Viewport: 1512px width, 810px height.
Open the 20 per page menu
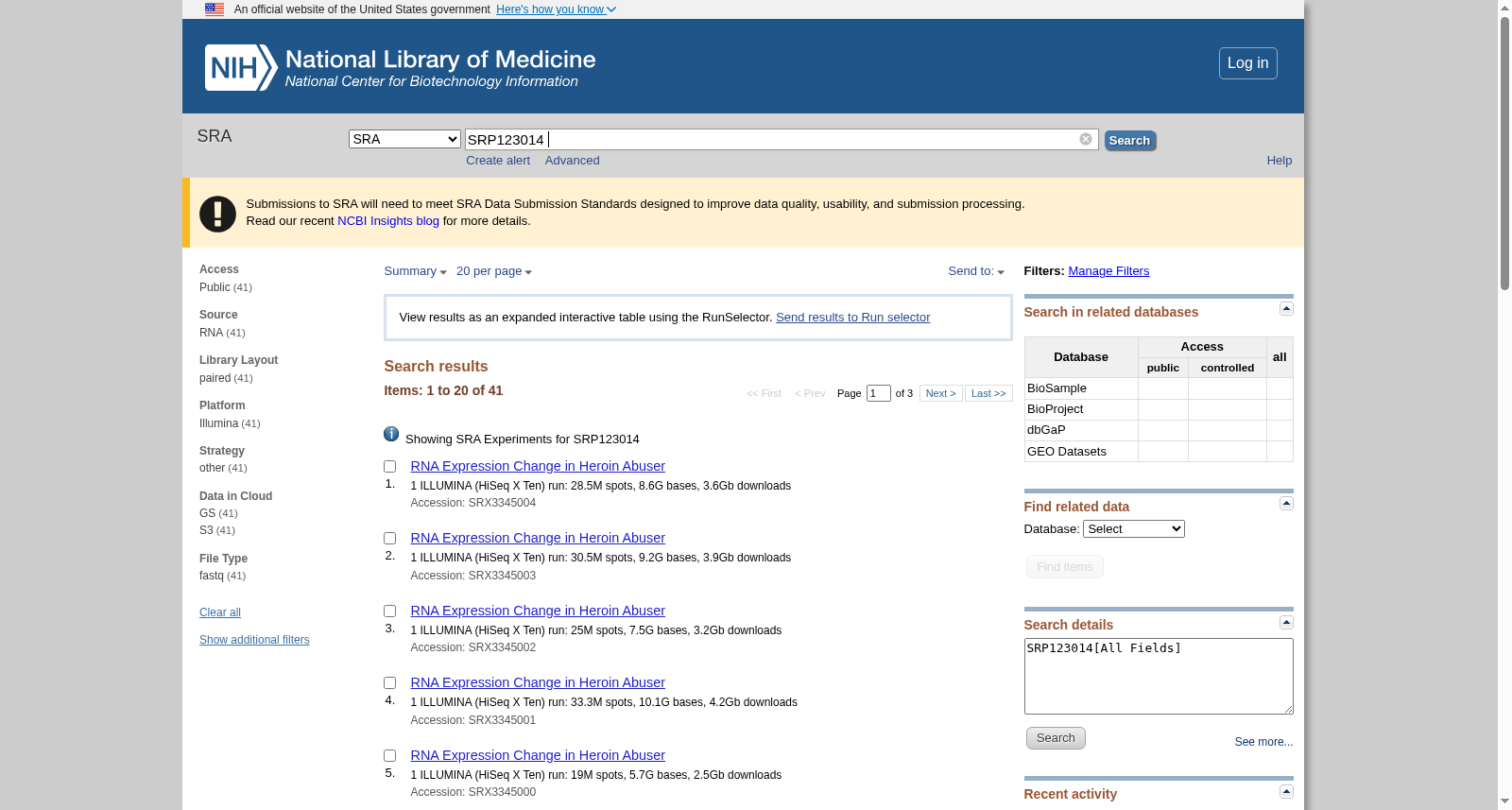click(493, 271)
